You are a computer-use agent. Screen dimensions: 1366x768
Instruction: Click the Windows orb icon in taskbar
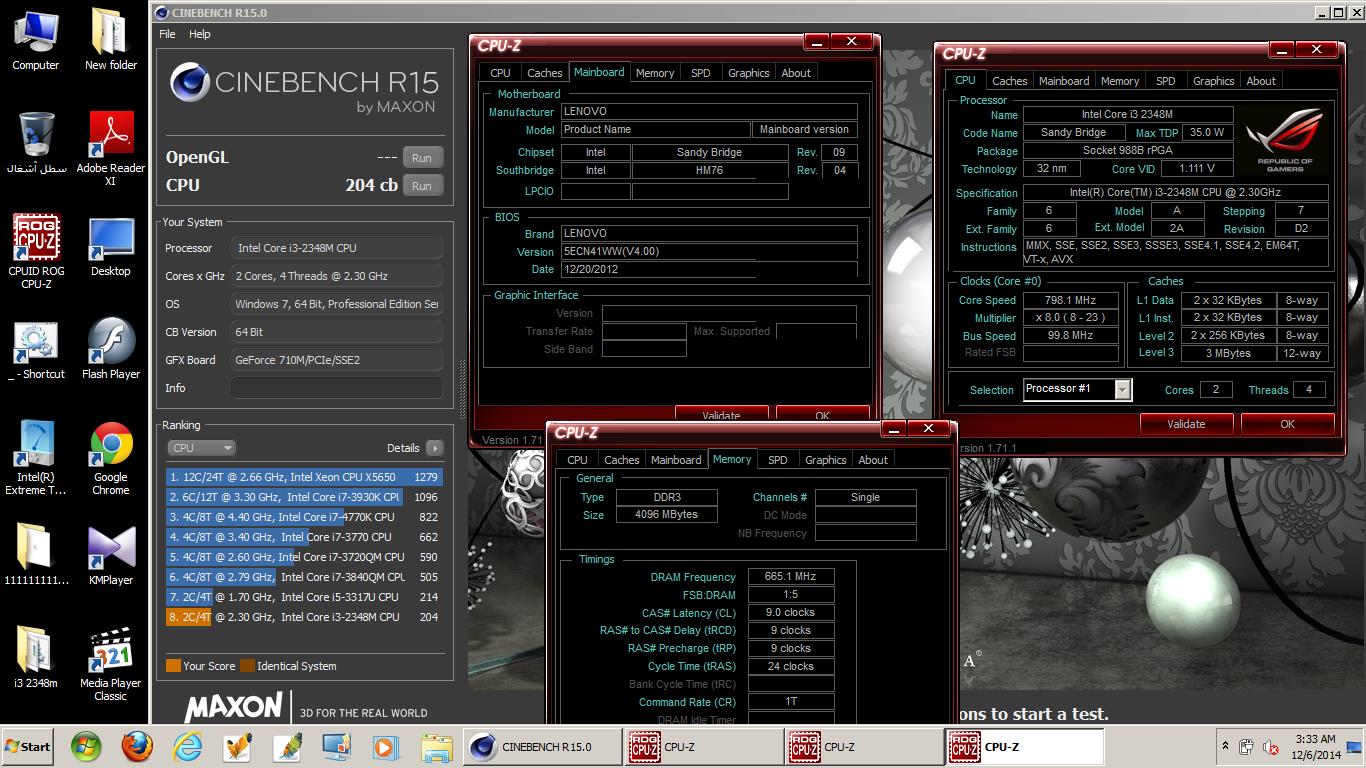[86, 746]
